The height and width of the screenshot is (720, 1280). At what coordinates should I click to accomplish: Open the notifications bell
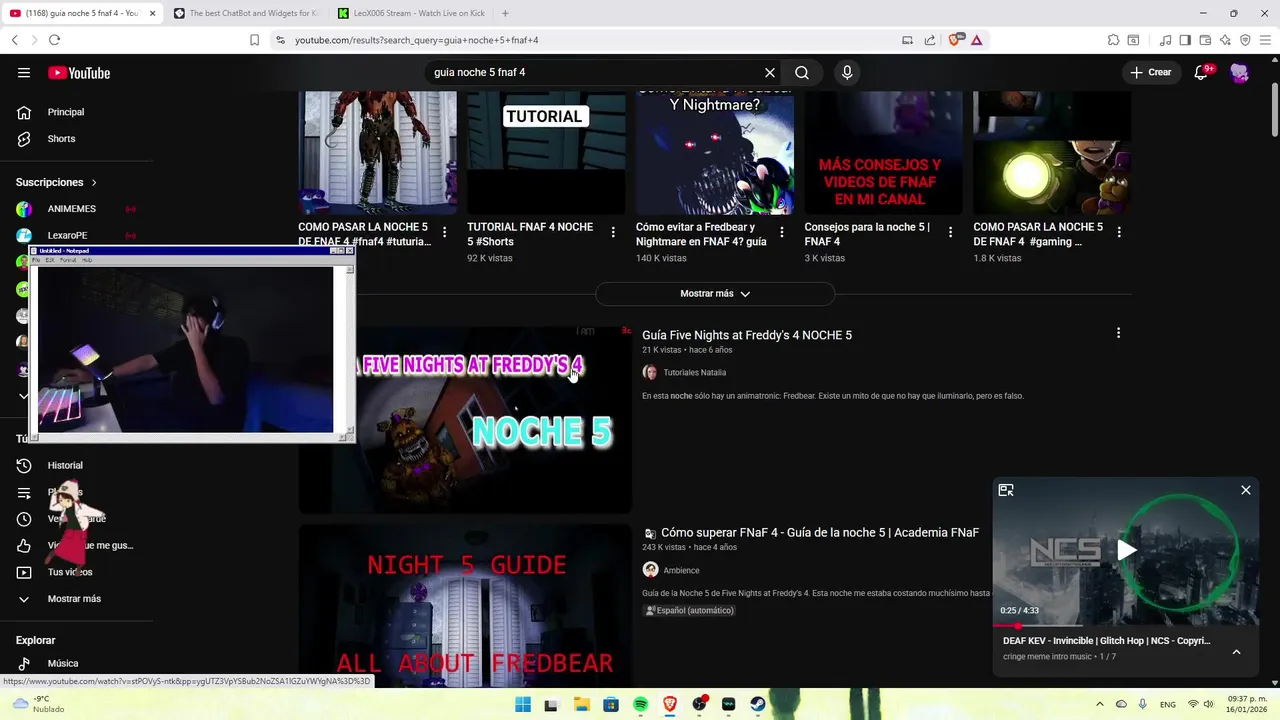point(1201,73)
